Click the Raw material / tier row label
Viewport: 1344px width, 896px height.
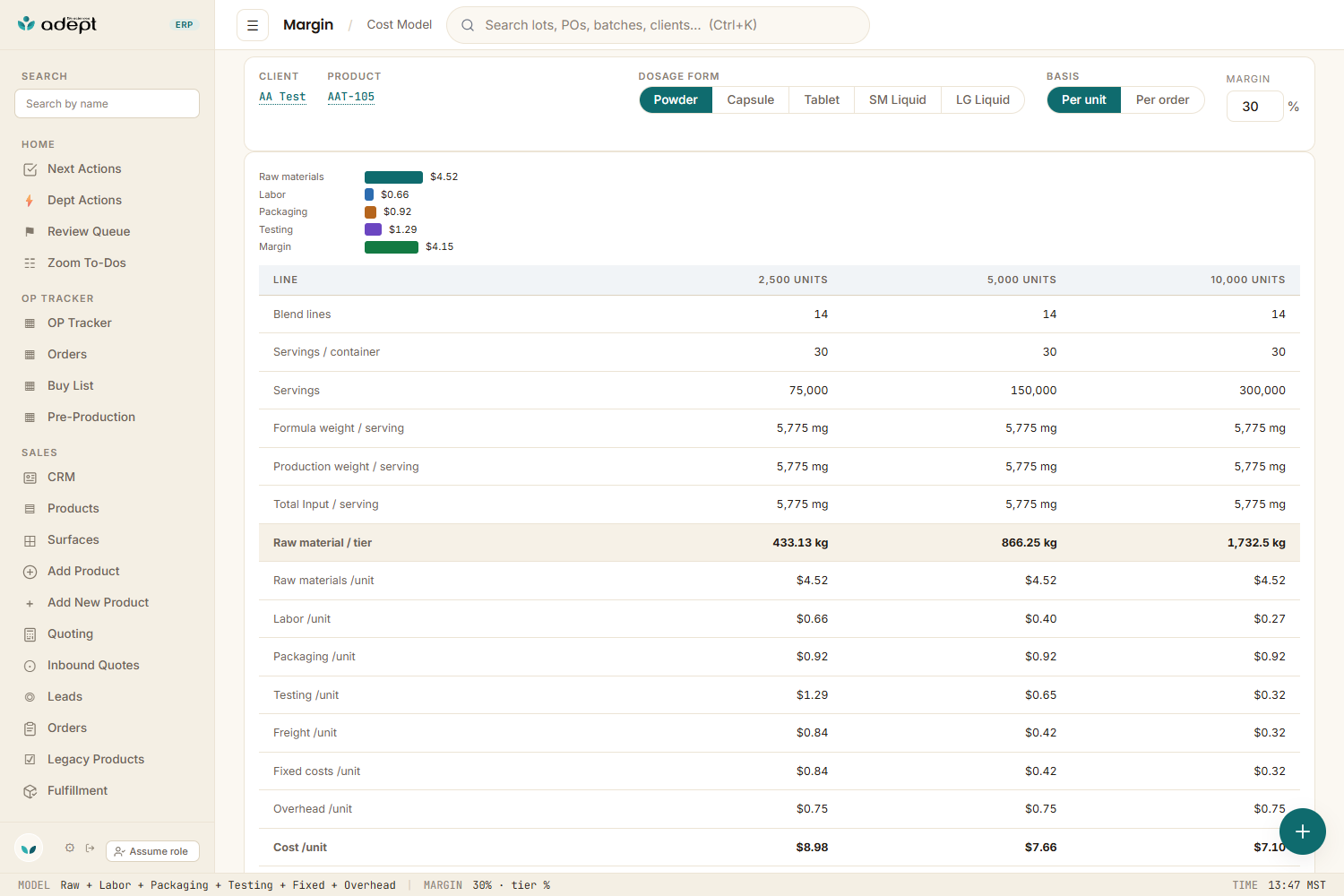(x=323, y=543)
